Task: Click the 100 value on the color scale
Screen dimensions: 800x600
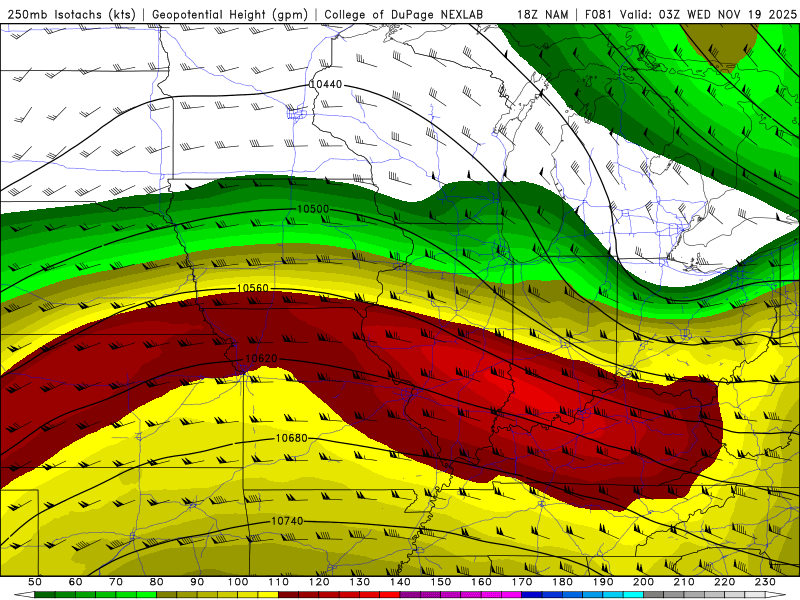Action: tap(238, 582)
